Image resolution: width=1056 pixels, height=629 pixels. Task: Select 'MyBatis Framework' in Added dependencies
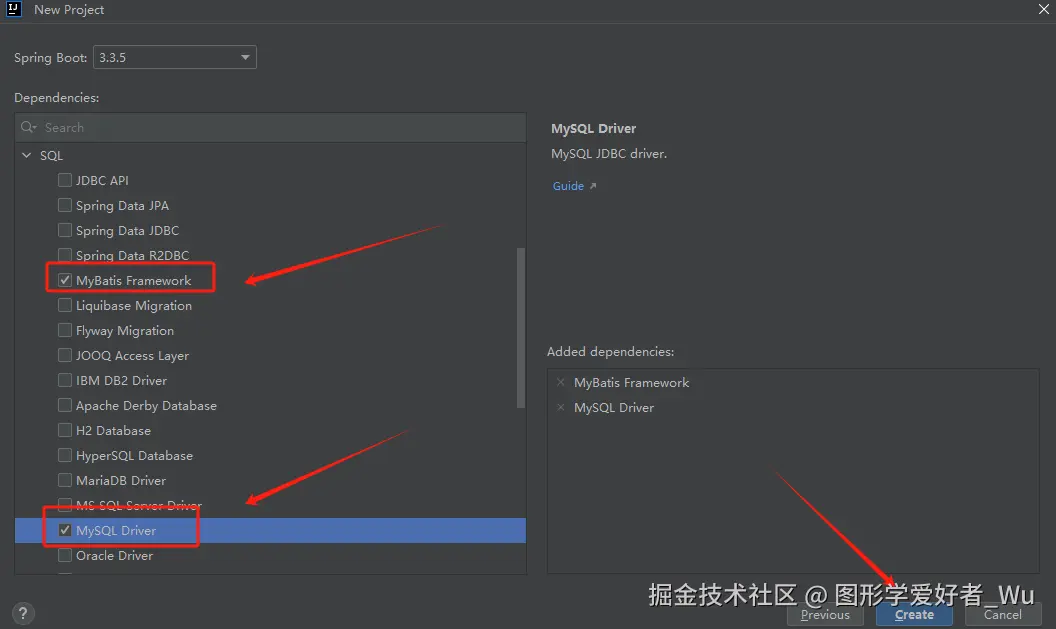[x=631, y=383]
